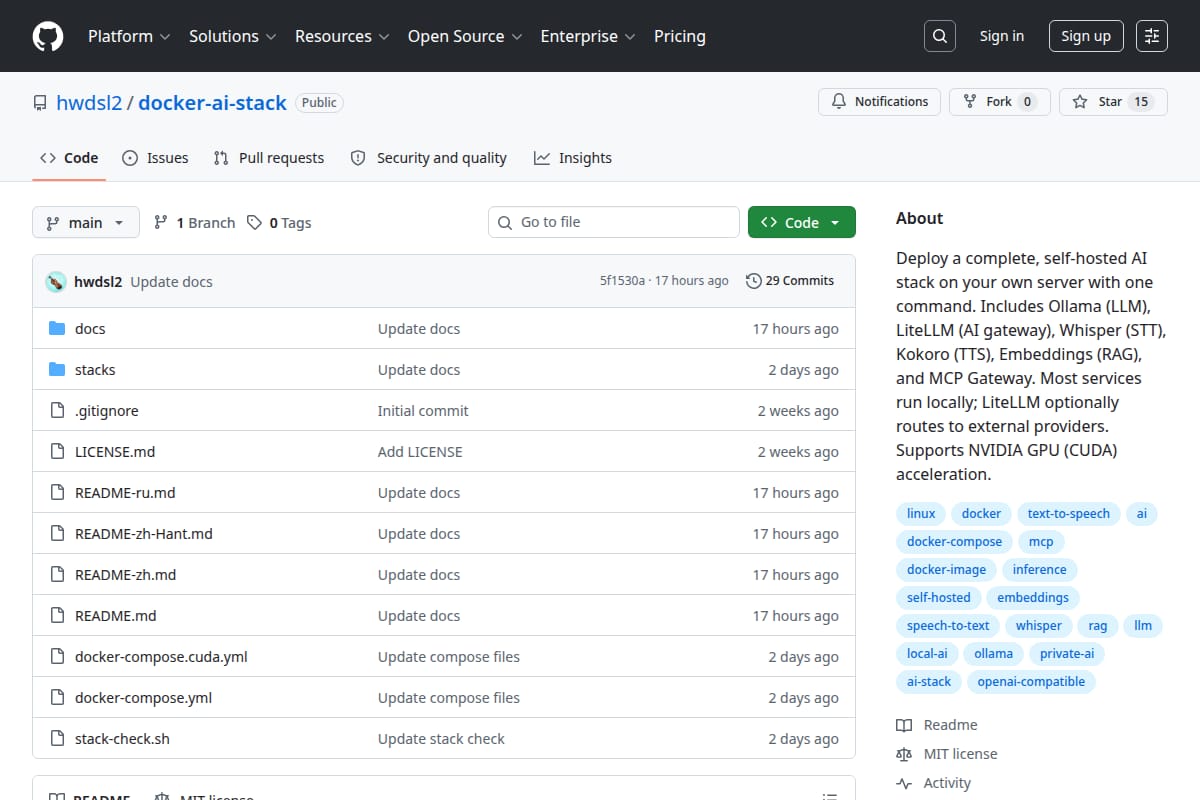
Task: Click the Security shield tab icon
Action: (x=358, y=158)
